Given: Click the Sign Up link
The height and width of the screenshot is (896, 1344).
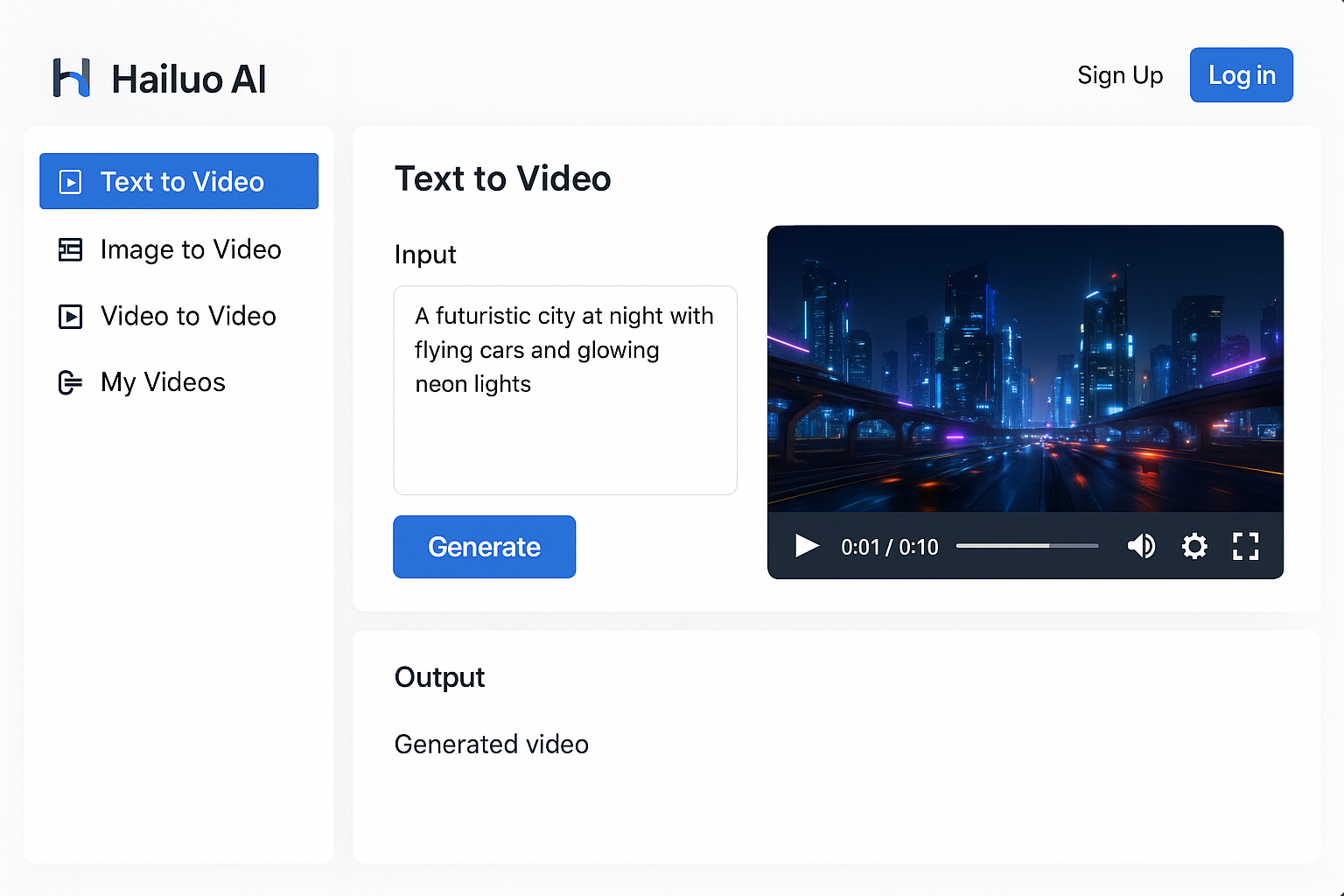Looking at the screenshot, I should [x=1120, y=76].
